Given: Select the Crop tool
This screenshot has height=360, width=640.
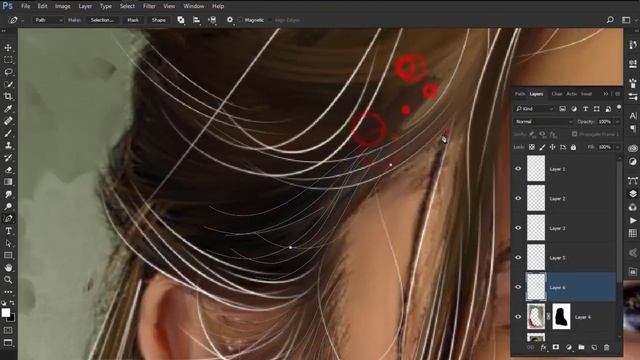Looking at the screenshot, I should point(8,97).
